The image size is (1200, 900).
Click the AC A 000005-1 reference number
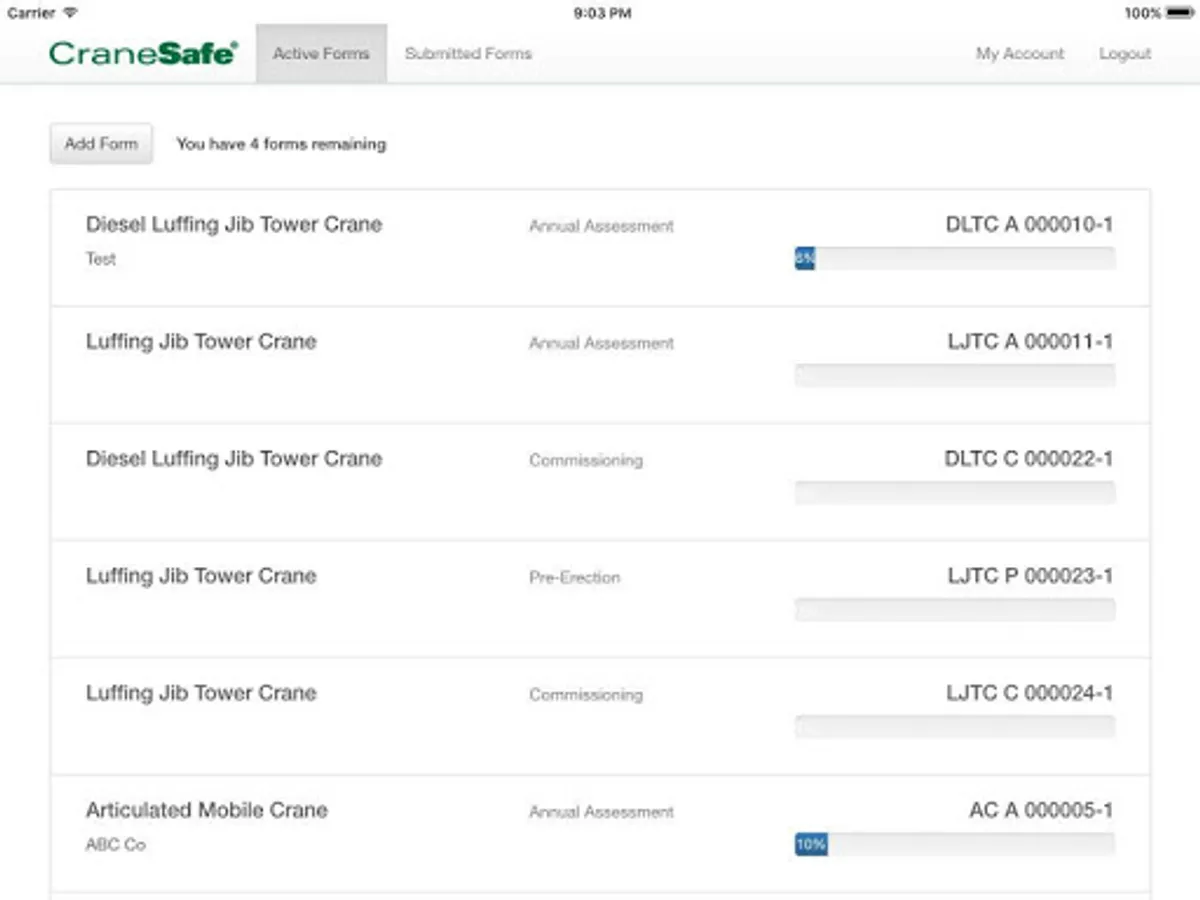pos(1041,810)
